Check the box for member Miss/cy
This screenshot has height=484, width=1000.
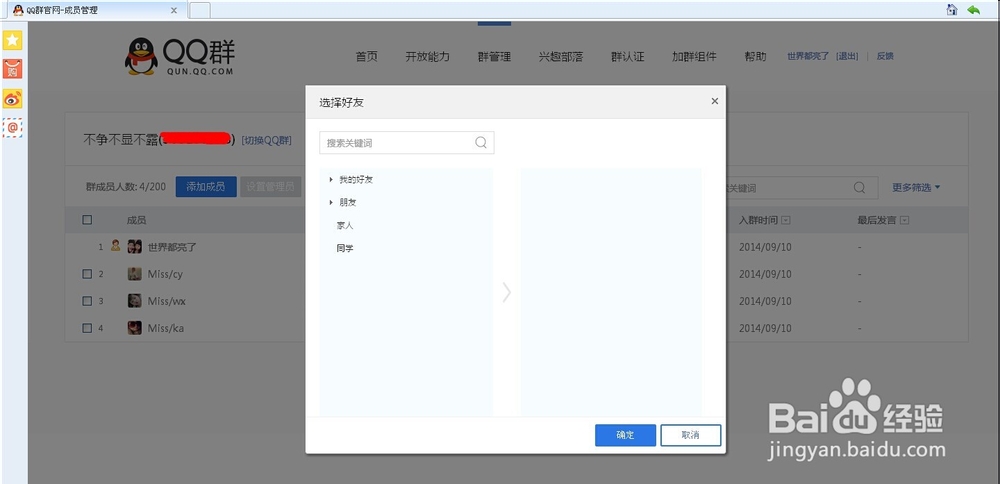click(x=87, y=274)
